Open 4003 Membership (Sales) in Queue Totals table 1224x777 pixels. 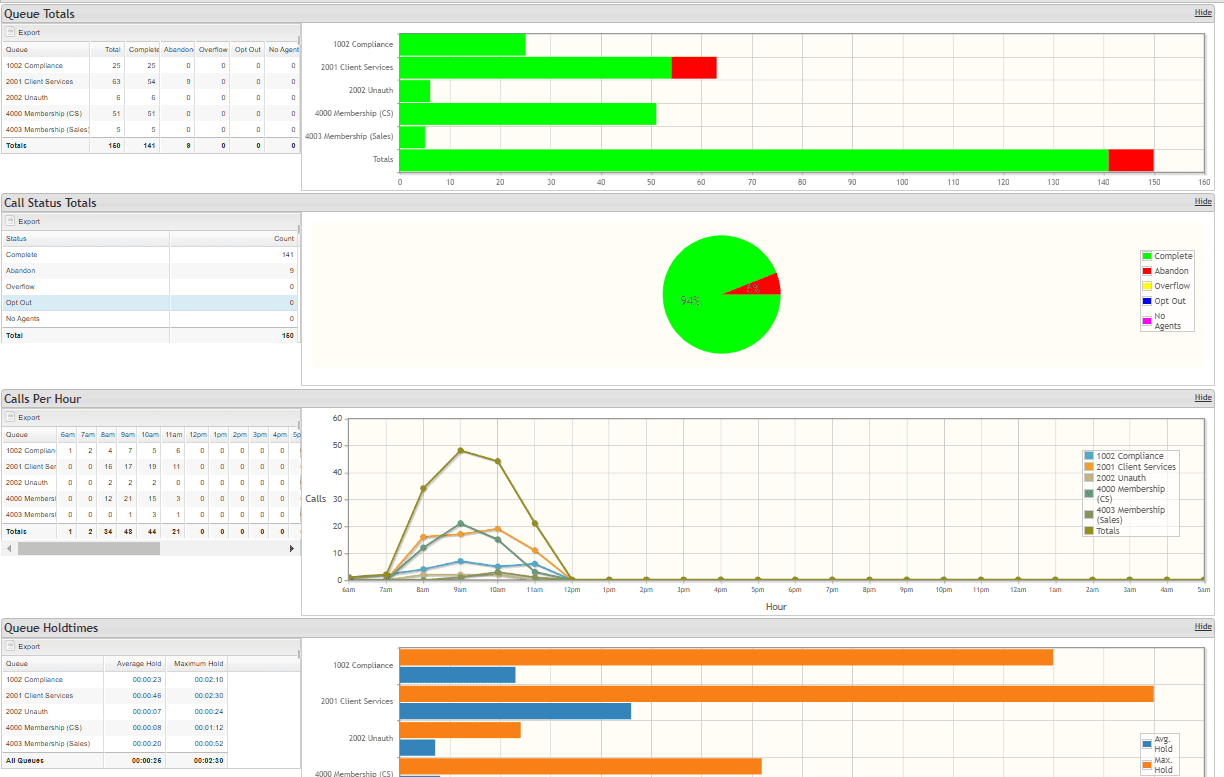(48, 130)
